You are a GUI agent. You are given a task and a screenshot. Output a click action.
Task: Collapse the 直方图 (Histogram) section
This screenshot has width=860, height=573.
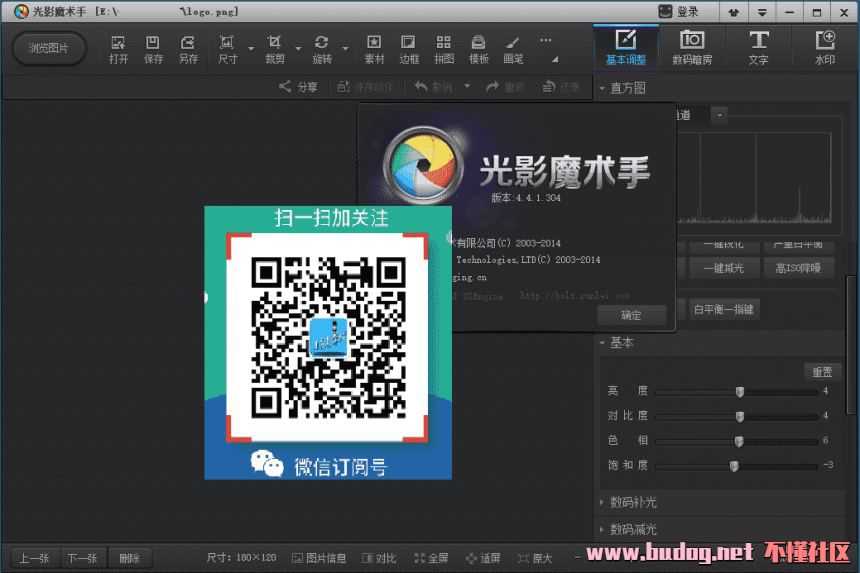point(627,88)
